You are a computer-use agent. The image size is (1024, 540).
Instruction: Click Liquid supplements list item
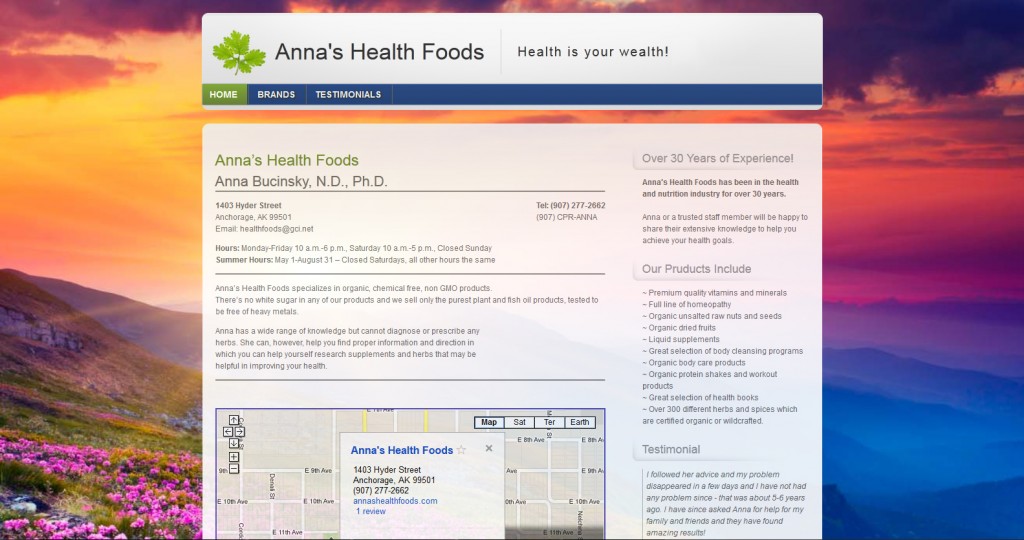(681, 340)
